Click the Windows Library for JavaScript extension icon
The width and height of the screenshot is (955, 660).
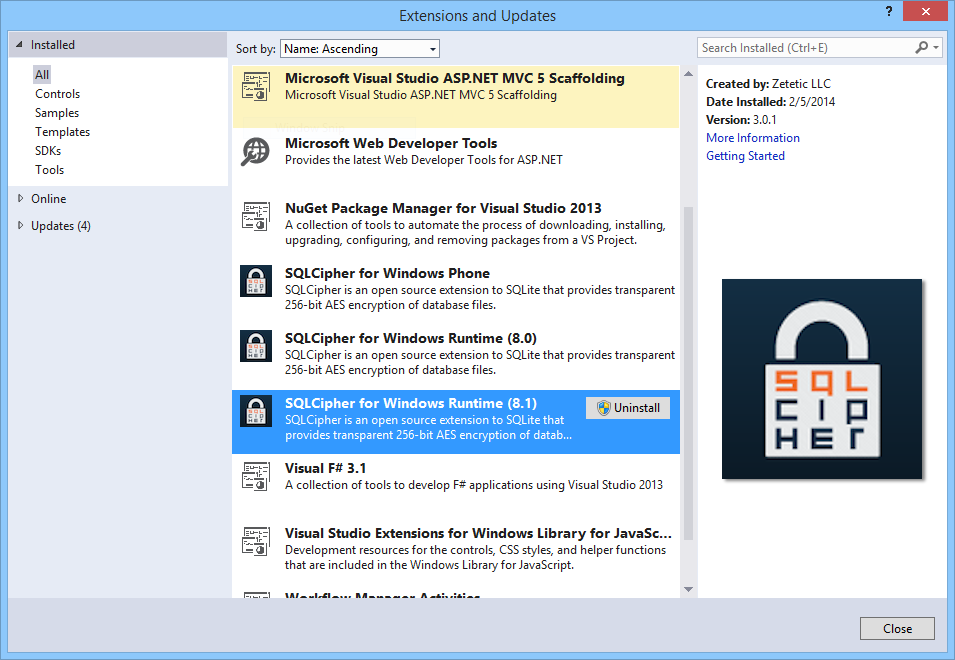click(x=256, y=541)
